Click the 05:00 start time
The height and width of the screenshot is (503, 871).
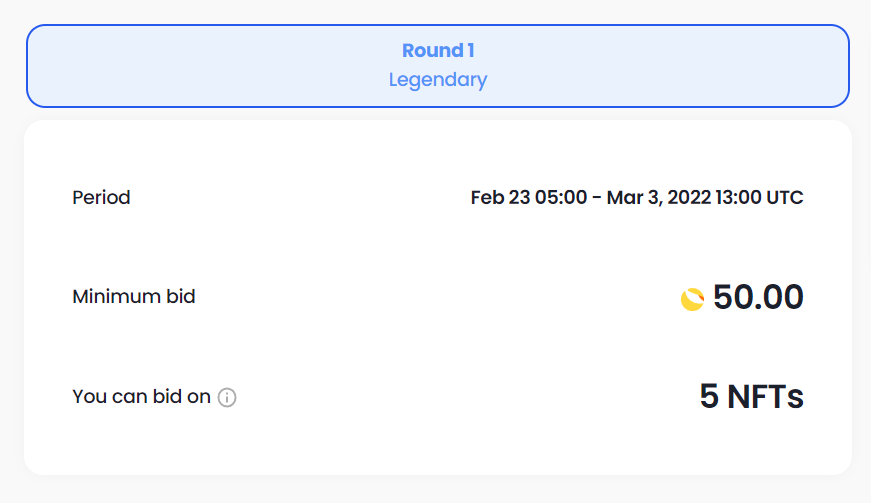[x=561, y=198]
